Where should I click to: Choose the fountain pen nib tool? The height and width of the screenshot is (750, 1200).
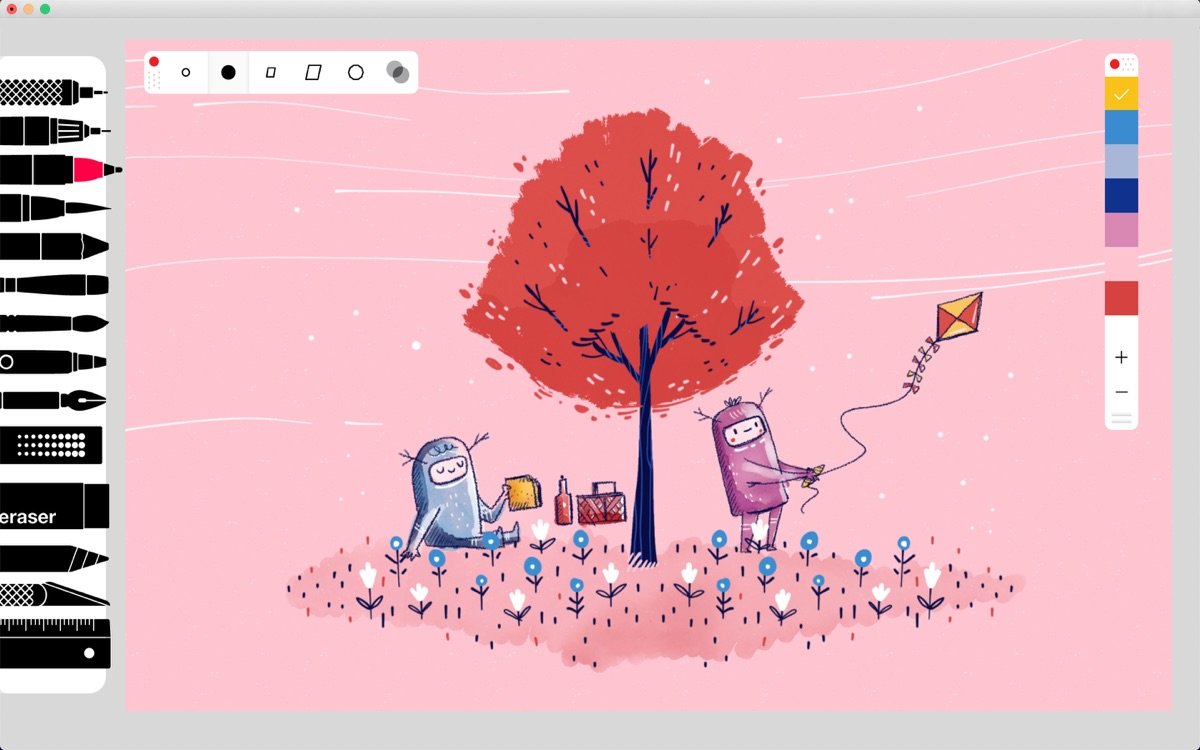[54, 400]
